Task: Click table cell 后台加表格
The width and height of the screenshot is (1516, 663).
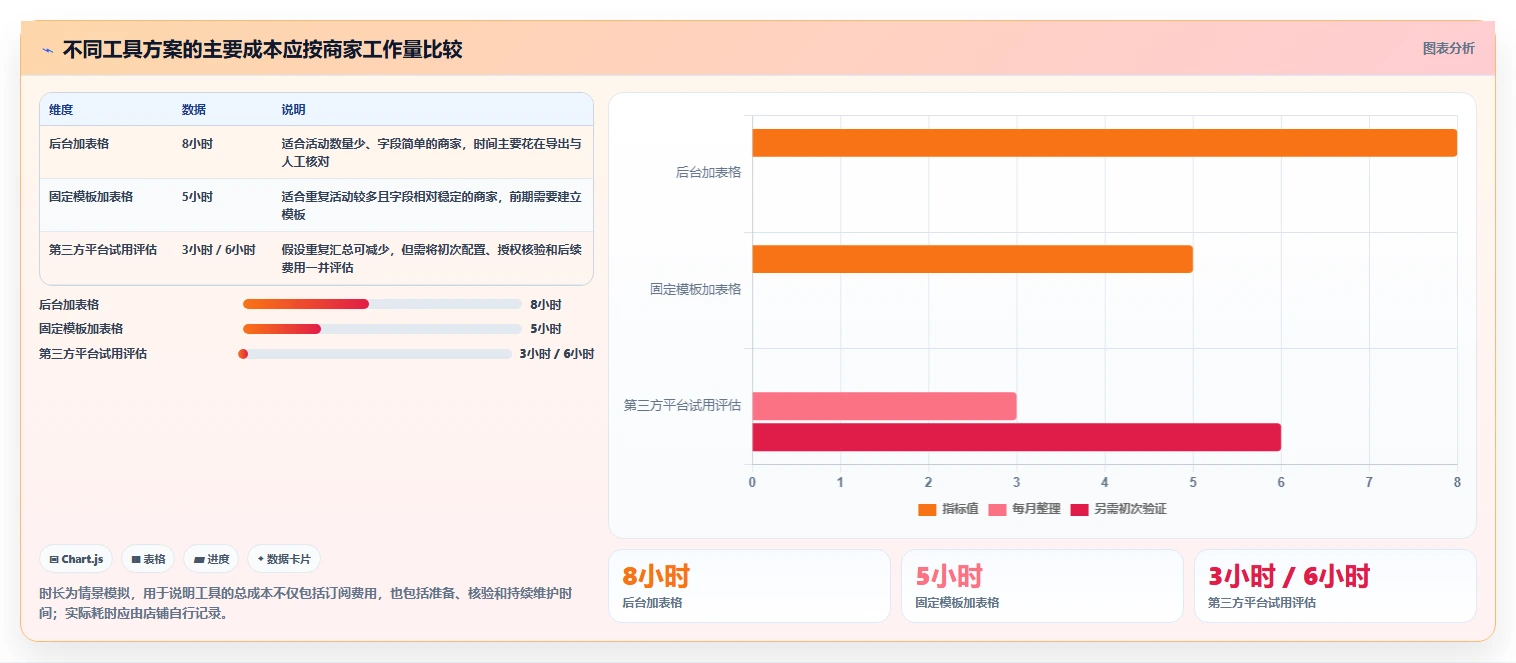Action: [79, 144]
